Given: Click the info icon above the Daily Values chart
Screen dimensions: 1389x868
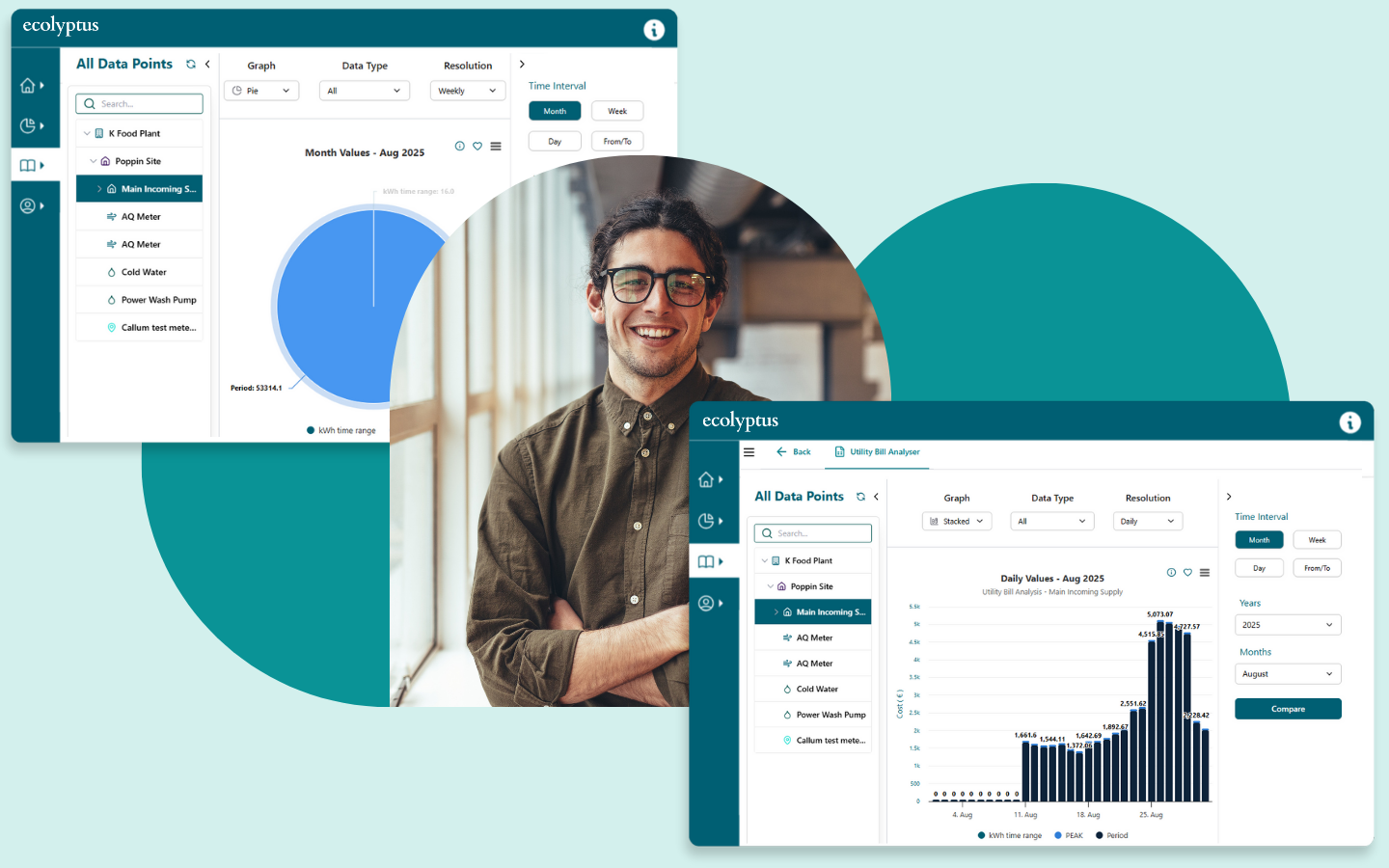Looking at the screenshot, I should click(1171, 573).
